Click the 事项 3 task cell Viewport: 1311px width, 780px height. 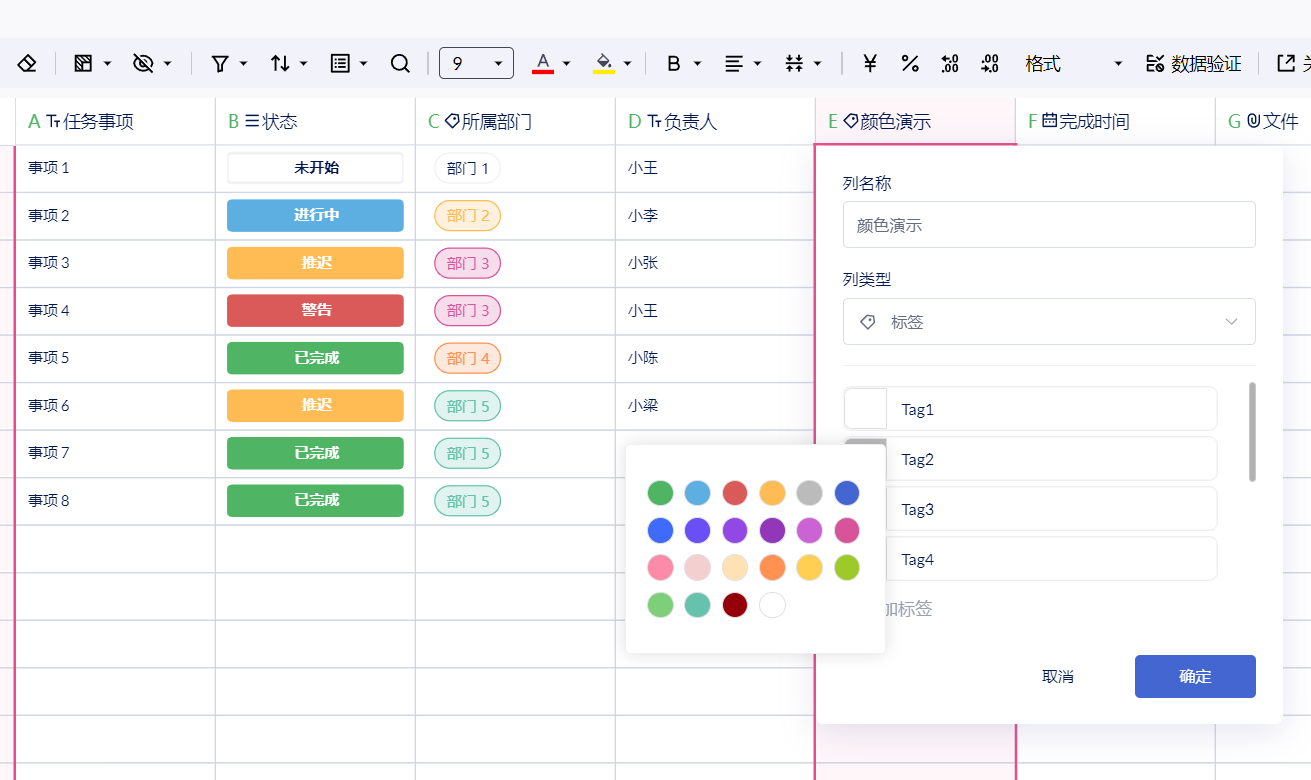[115, 263]
